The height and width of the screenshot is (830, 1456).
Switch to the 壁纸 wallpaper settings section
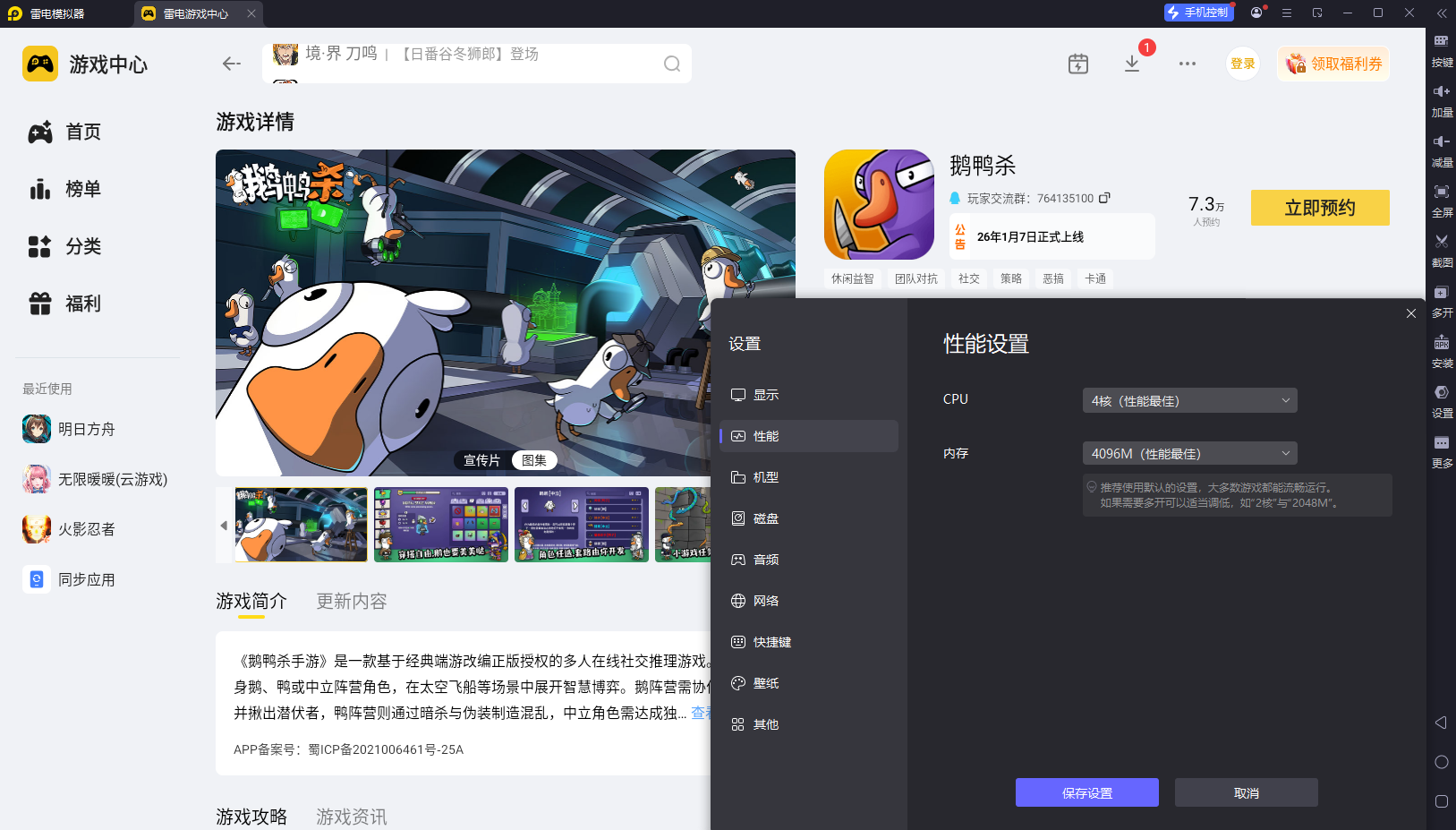click(807, 683)
